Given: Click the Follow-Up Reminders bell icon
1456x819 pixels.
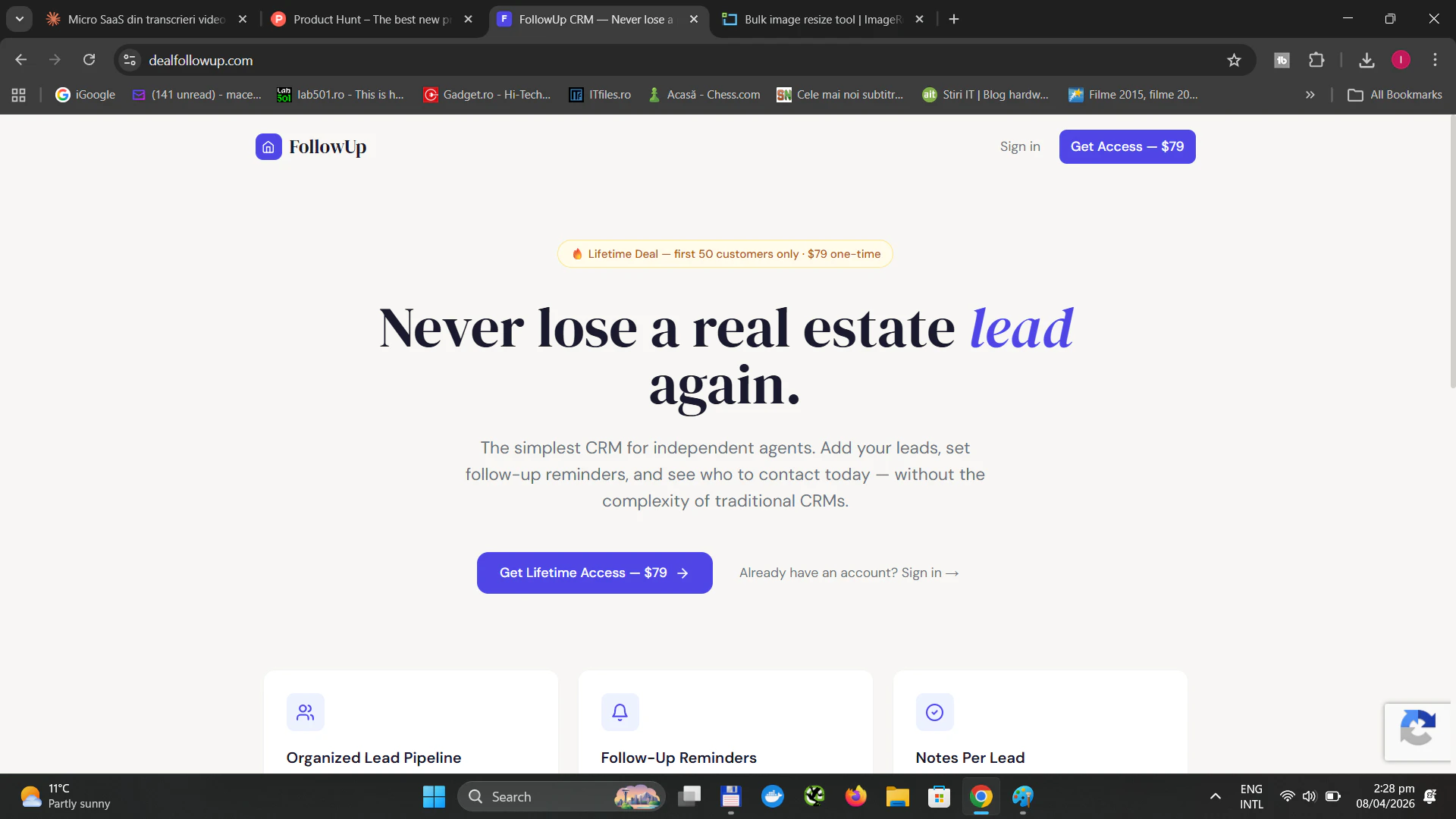Looking at the screenshot, I should point(620,712).
